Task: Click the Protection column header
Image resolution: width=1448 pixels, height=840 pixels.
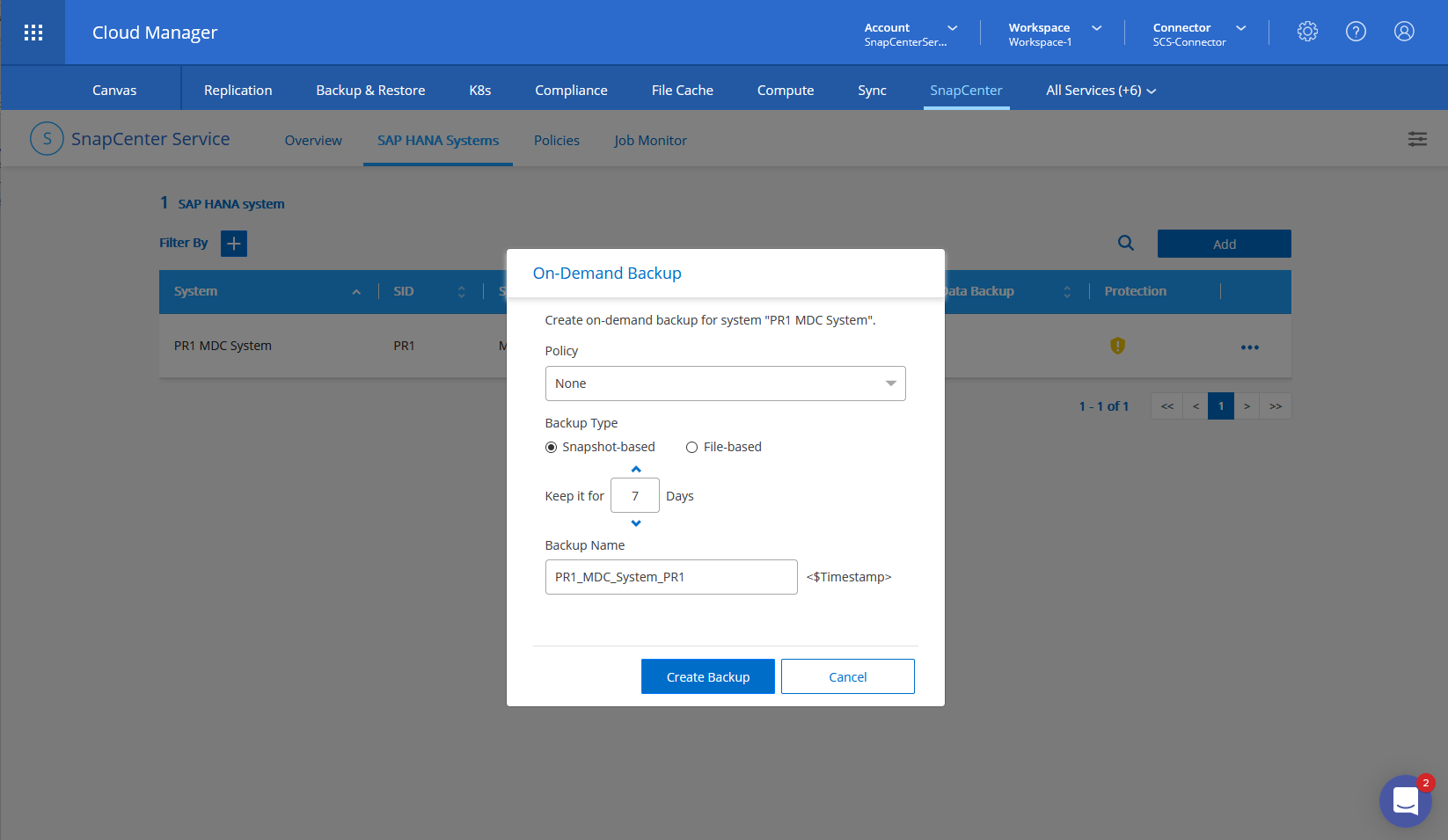Action: pyautogui.click(x=1136, y=291)
